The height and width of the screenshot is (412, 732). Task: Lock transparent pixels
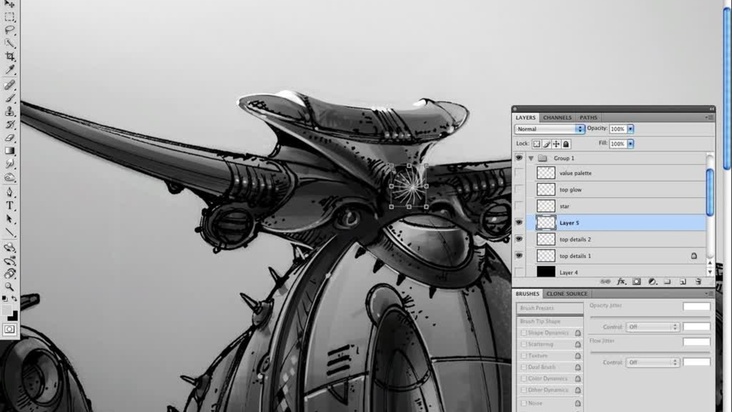click(x=536, y=144)
